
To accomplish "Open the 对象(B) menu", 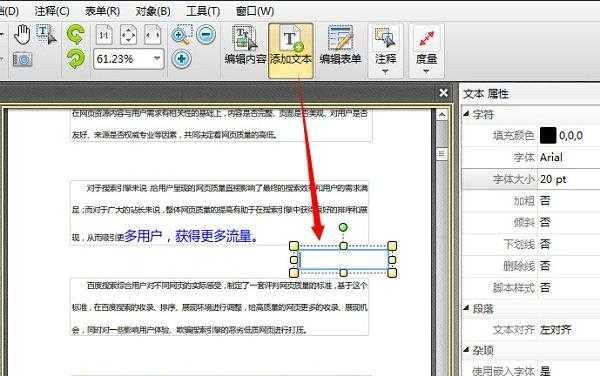I will [x=153, y=11].
